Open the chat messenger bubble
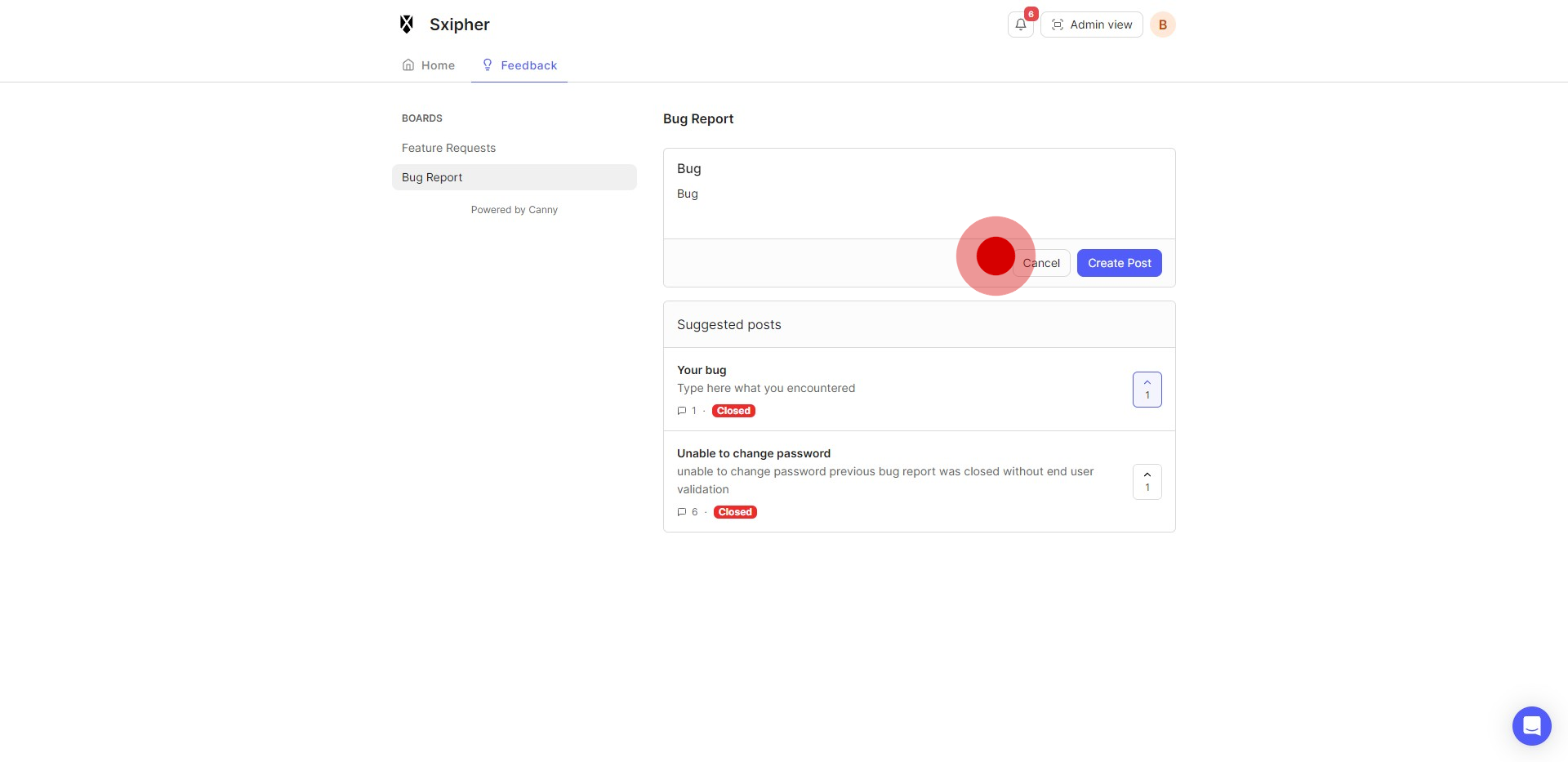The image size is (1568, 762). click(1531, 725)
